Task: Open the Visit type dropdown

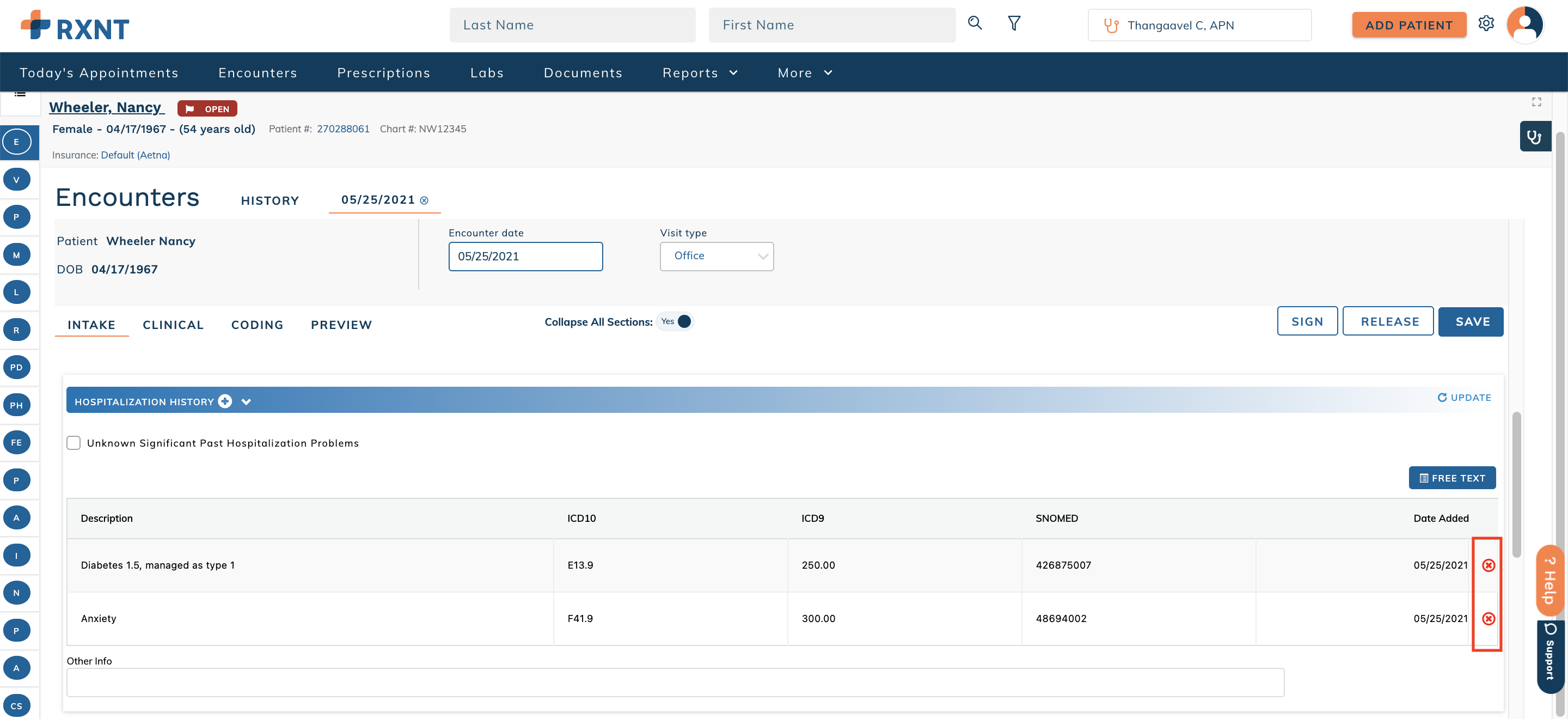Action: [716, 257]
